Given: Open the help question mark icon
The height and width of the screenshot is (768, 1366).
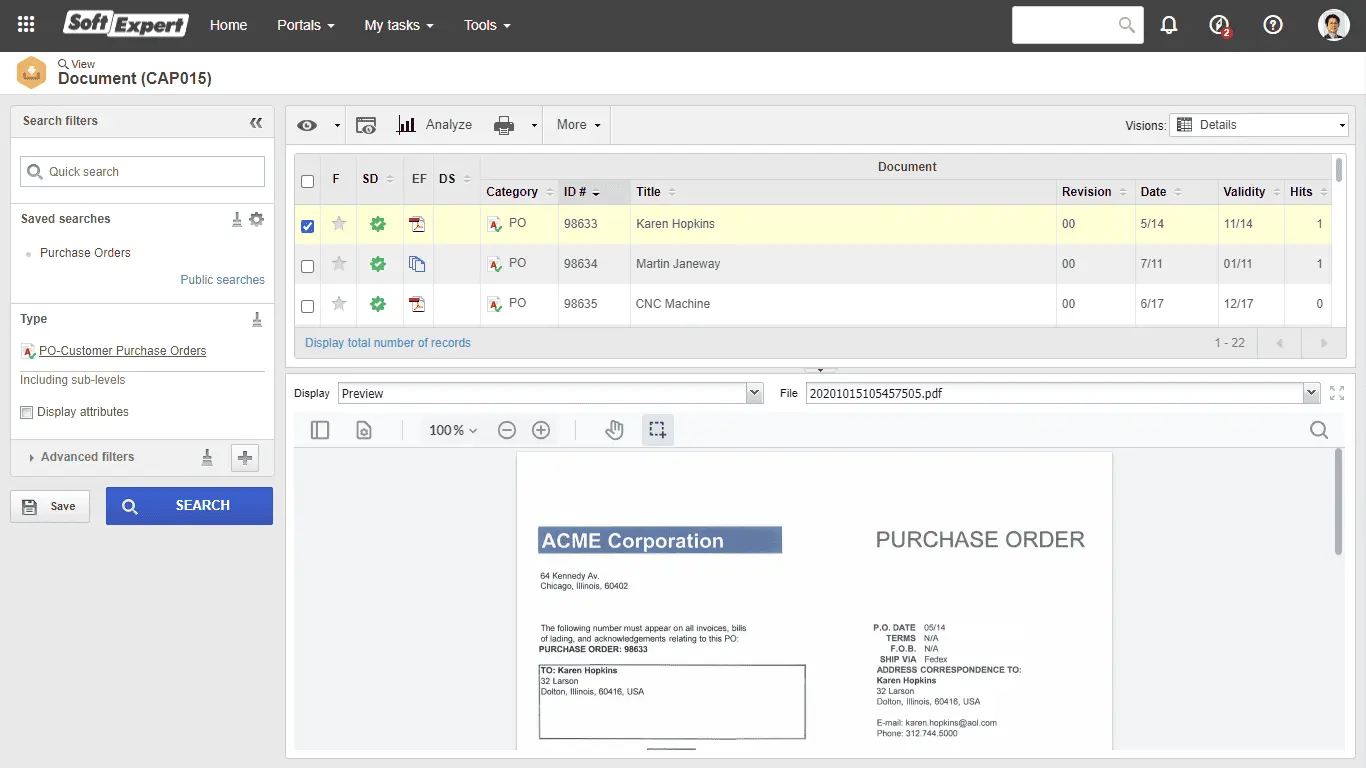Looking at the screenshot, I should coord(1272,25).
